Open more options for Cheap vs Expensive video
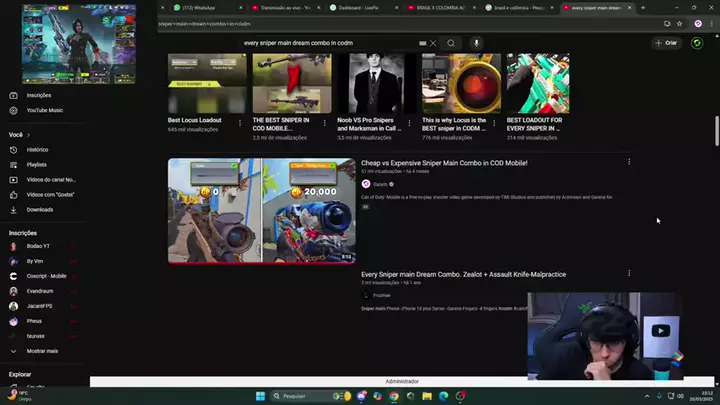The image size is (720, 405). click(x=629, y=162)
